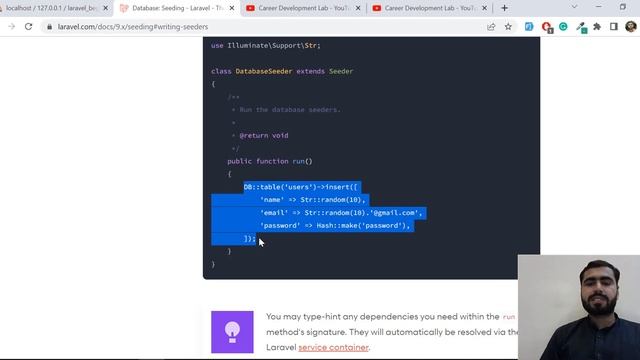Click the 'Run the database seeders.' comment
Image resolution: width=640 pixels, height=360 pixels.
coord(290,110)
